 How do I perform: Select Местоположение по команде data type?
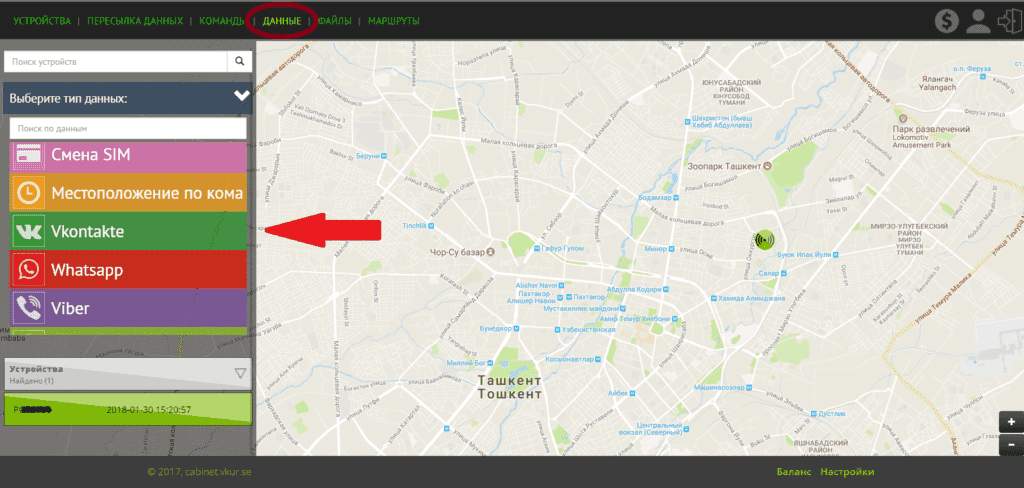tap(130, 192)
